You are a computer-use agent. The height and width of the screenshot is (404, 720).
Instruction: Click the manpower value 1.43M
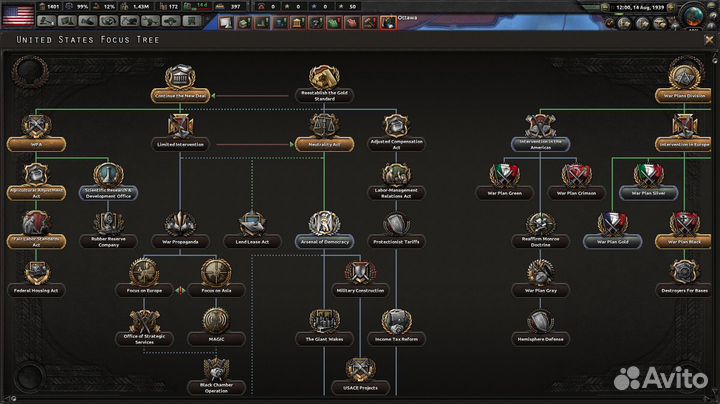[141, 7]
